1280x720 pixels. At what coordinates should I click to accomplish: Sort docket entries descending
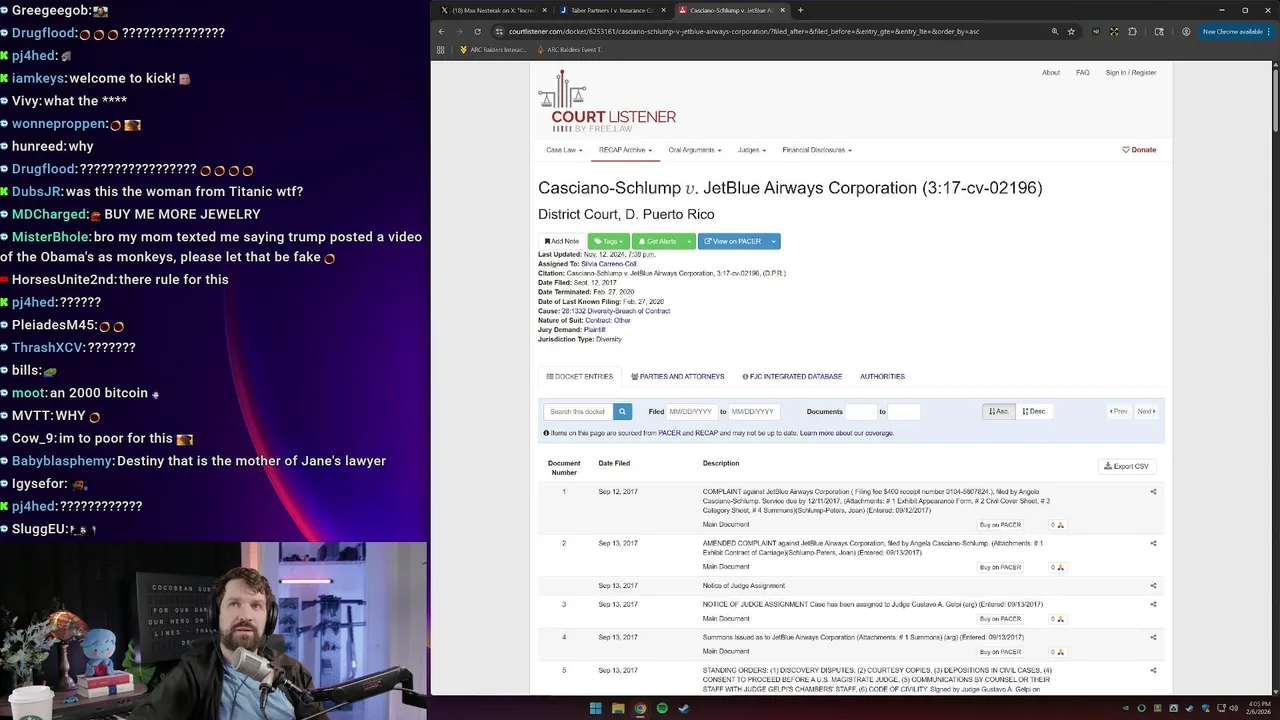1033,411
